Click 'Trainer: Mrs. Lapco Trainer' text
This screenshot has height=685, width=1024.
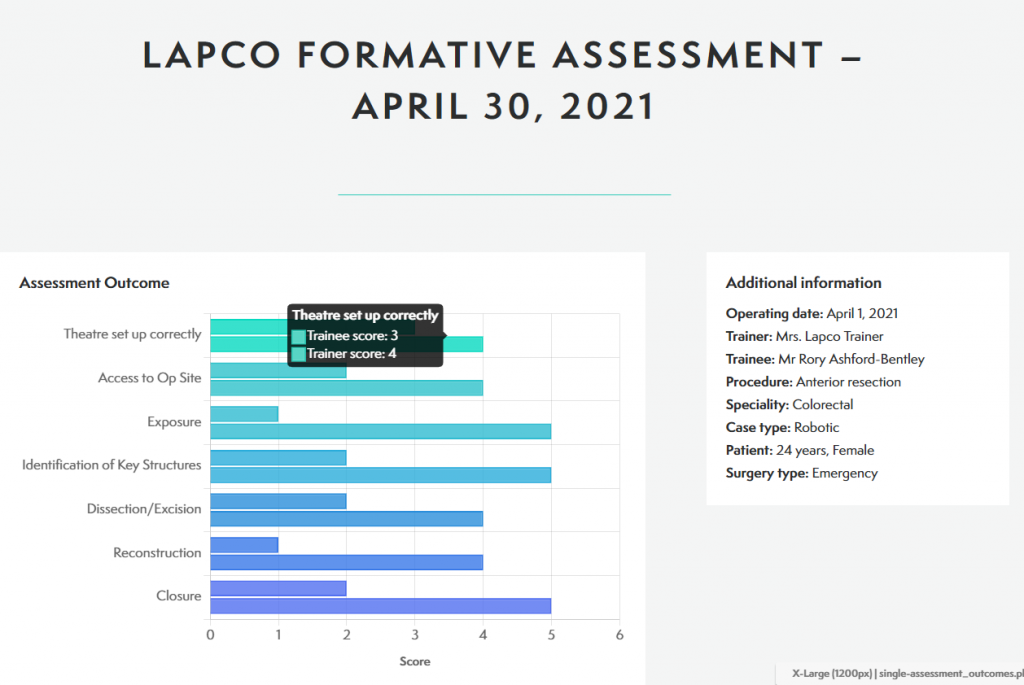tap(805, 336)
